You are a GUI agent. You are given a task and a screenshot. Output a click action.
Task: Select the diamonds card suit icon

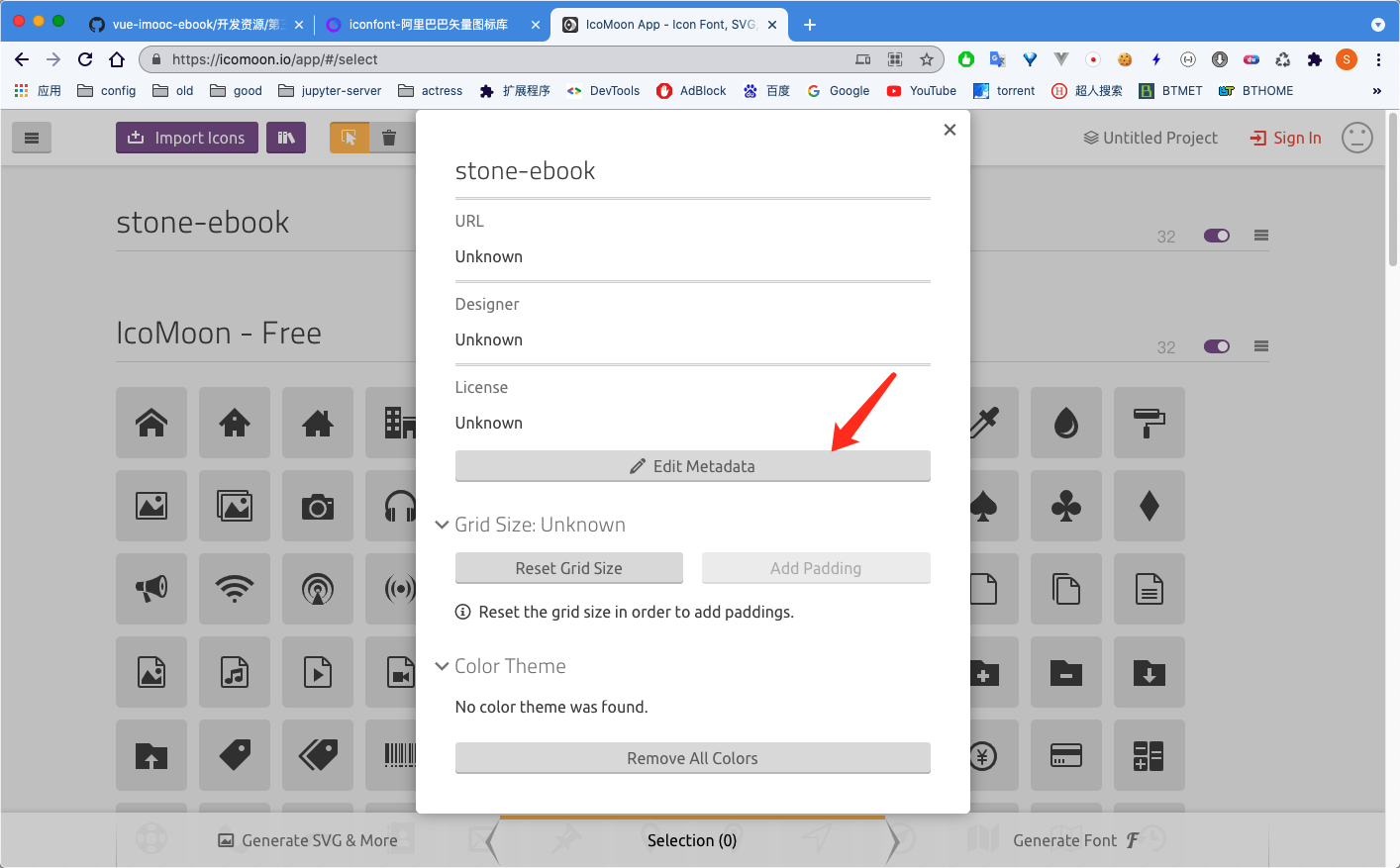point(1150,506)
